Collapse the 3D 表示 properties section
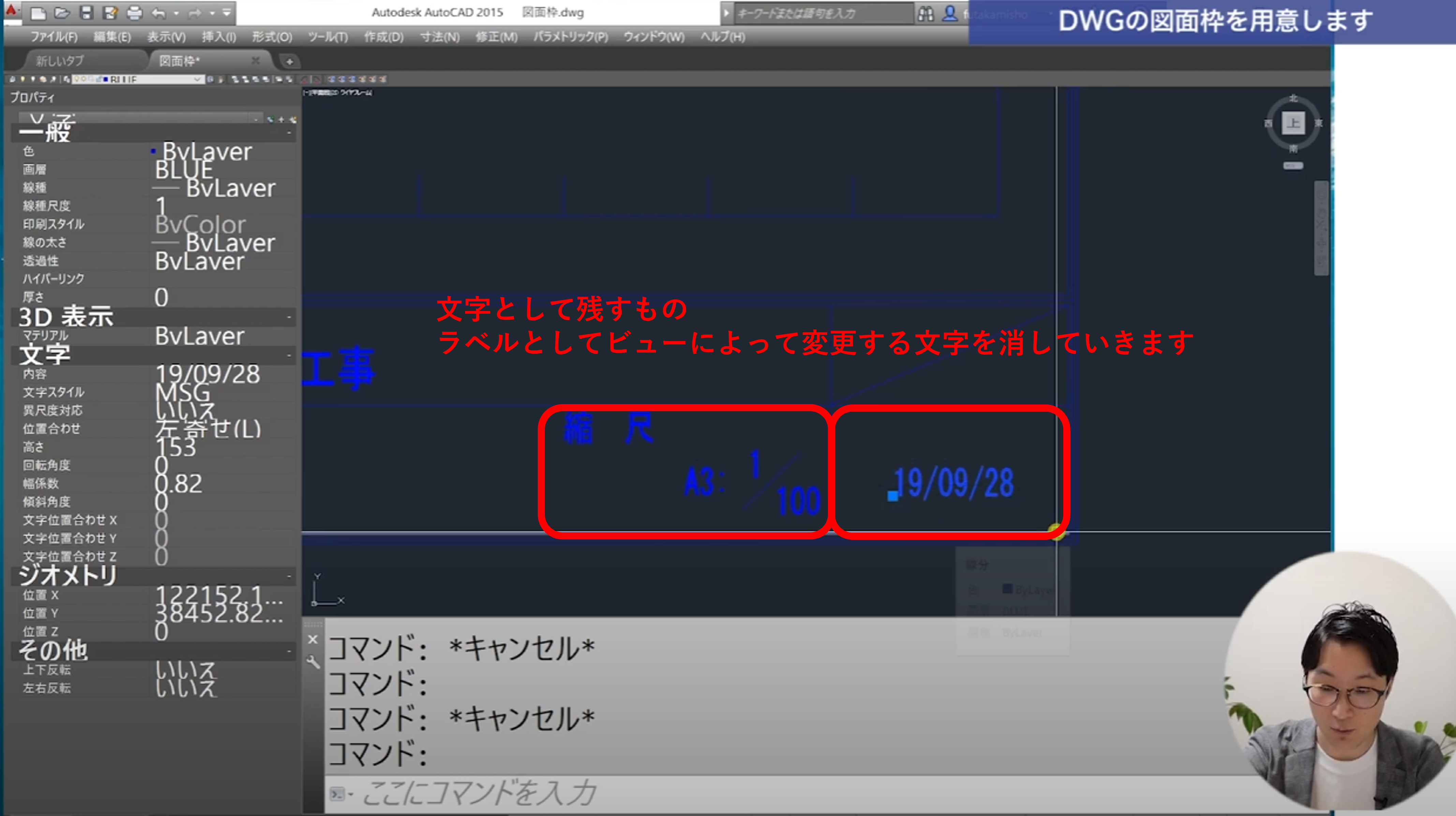The height and width of the screenshot is (816, 1456). (289, 317)
